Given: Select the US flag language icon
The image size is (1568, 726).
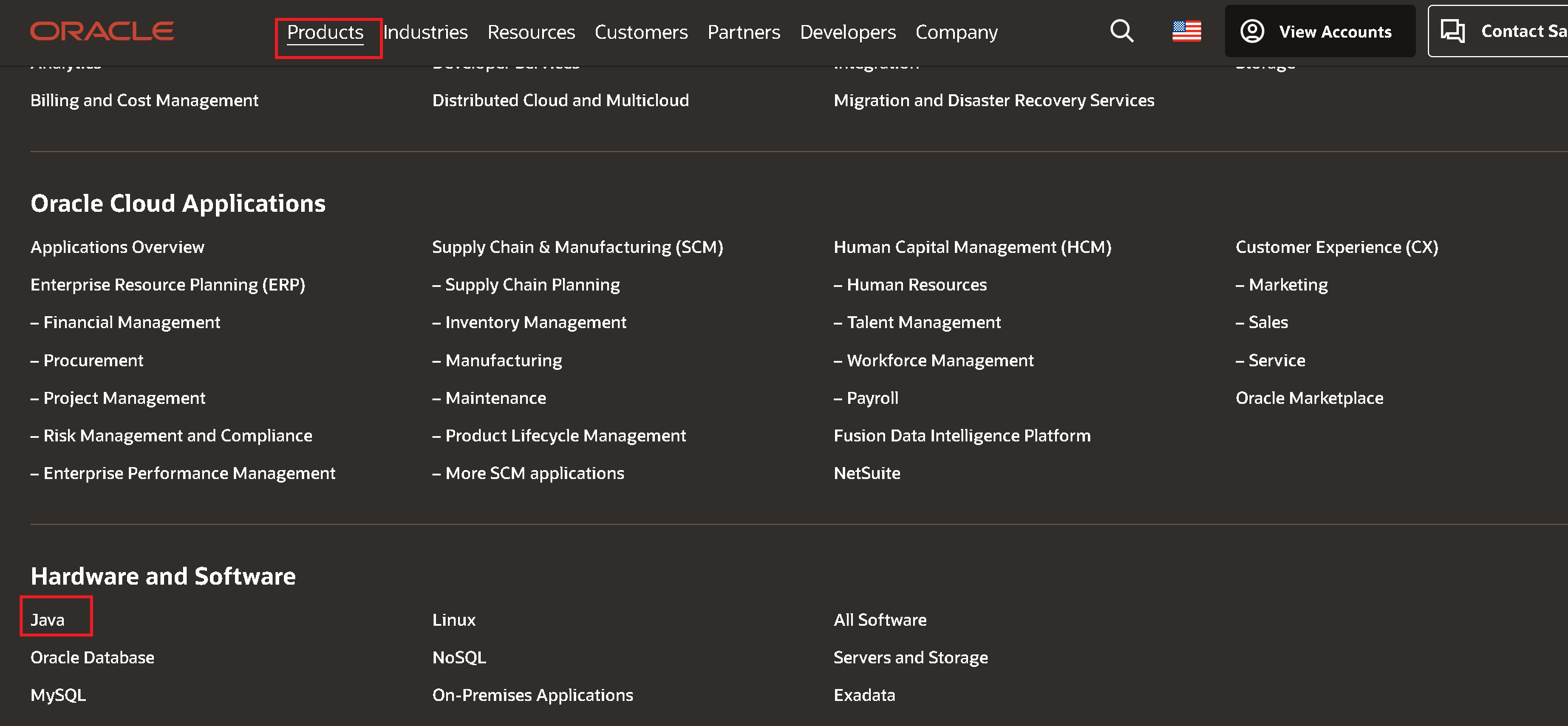Looking at the screenshot, I should pos(1187,30).
